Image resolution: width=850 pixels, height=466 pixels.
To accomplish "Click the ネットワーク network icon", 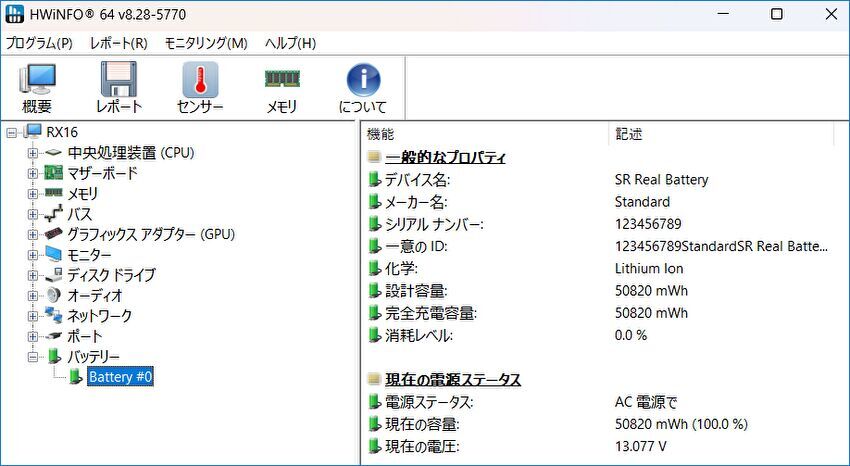I will coord(53,315).
